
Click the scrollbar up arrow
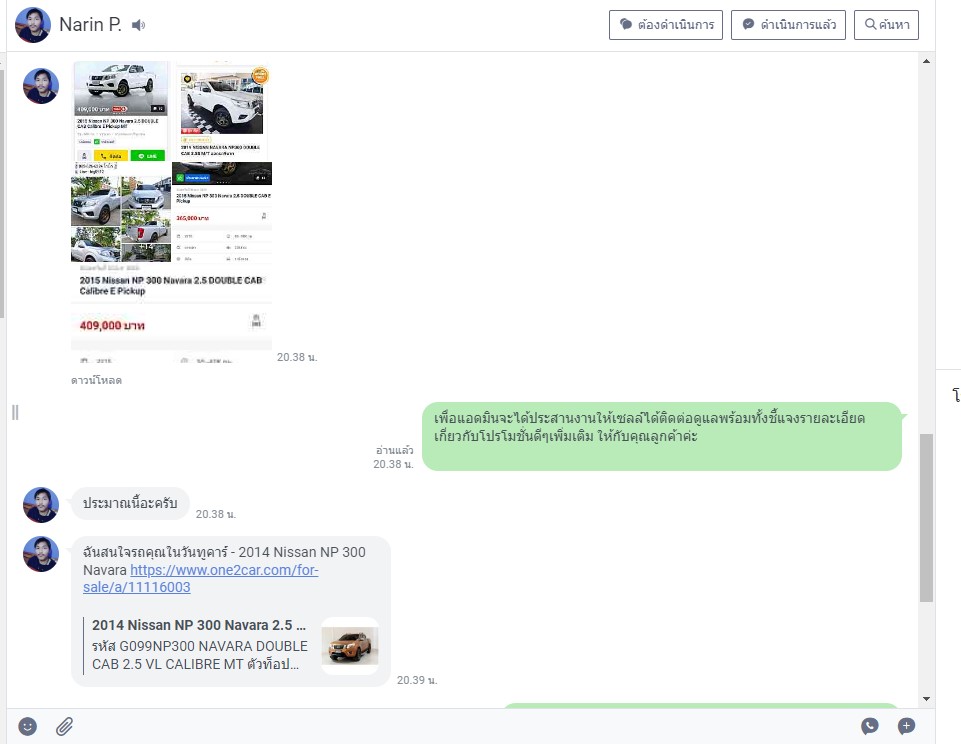tap(926, 61)
